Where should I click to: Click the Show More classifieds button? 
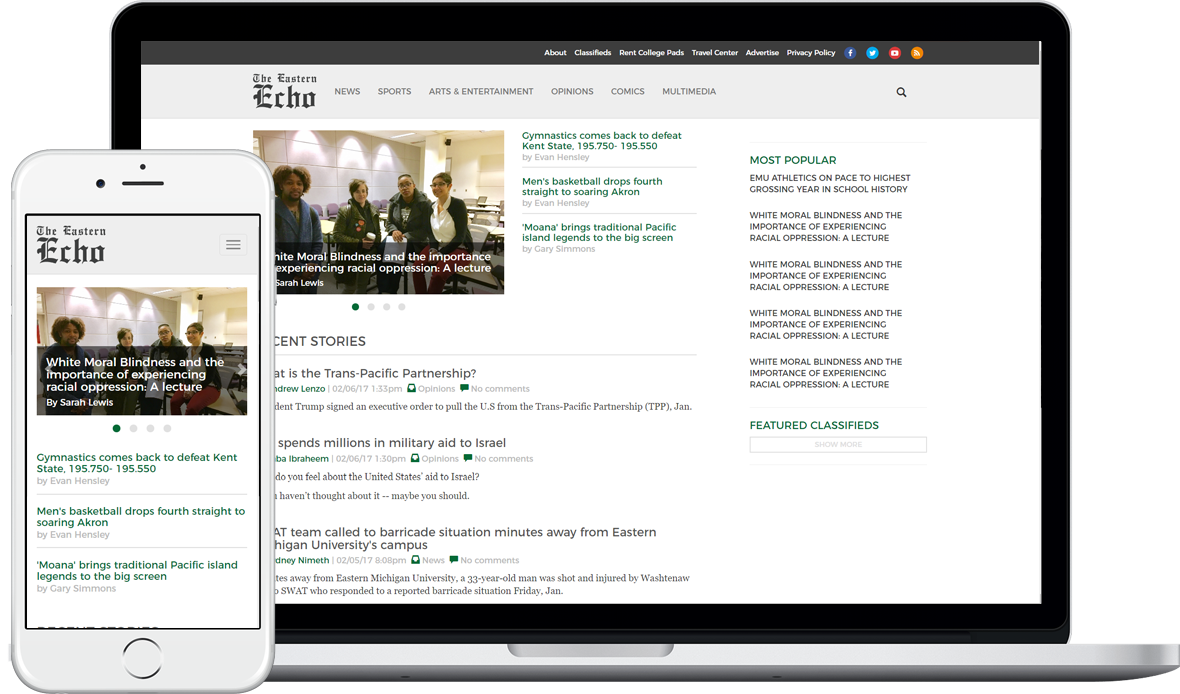click(x=838, y=445)
